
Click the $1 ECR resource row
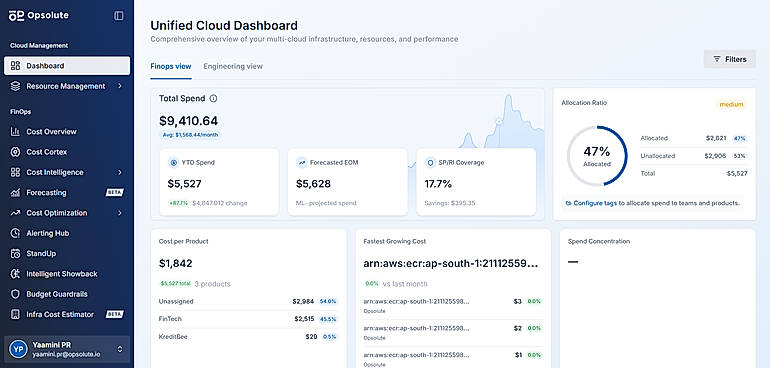[453, 358]
